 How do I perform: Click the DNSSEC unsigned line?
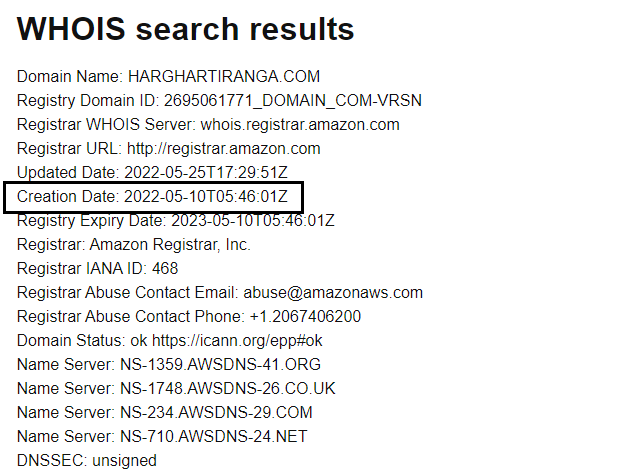coord(87,461)
